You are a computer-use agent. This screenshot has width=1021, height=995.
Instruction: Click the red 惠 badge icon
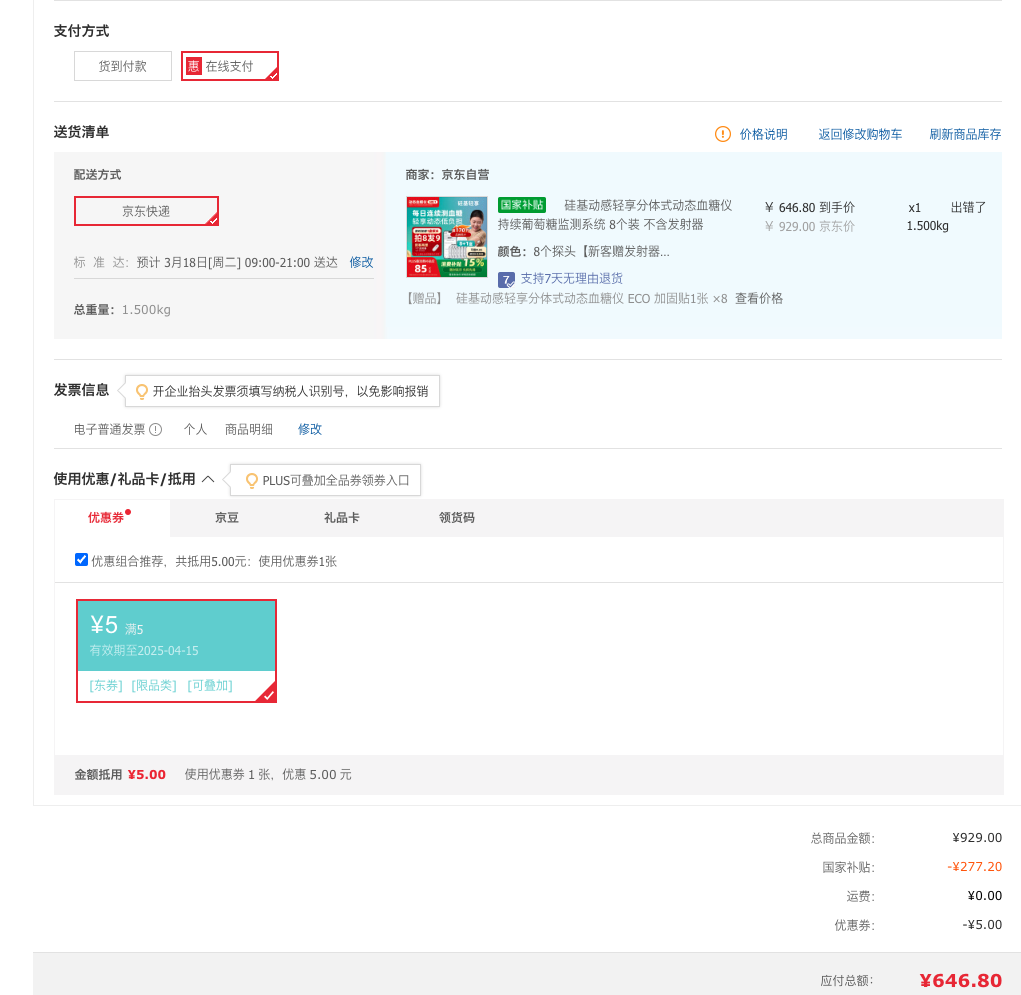(x=193, y=66)
